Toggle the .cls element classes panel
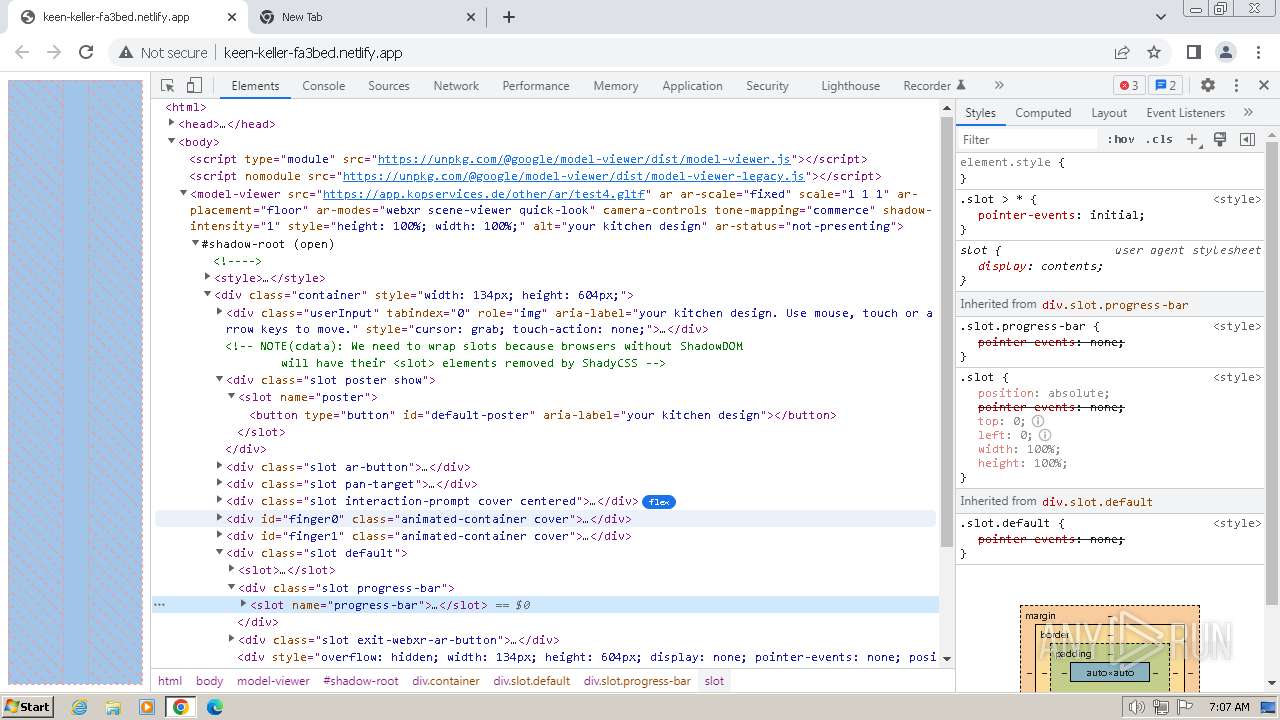The image size is (1280, 720). pyautogui.click(x=1160, y=140)
